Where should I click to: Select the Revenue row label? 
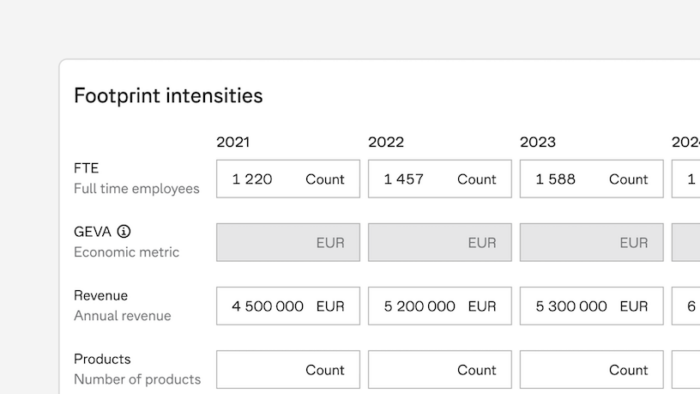click(101, 295)
